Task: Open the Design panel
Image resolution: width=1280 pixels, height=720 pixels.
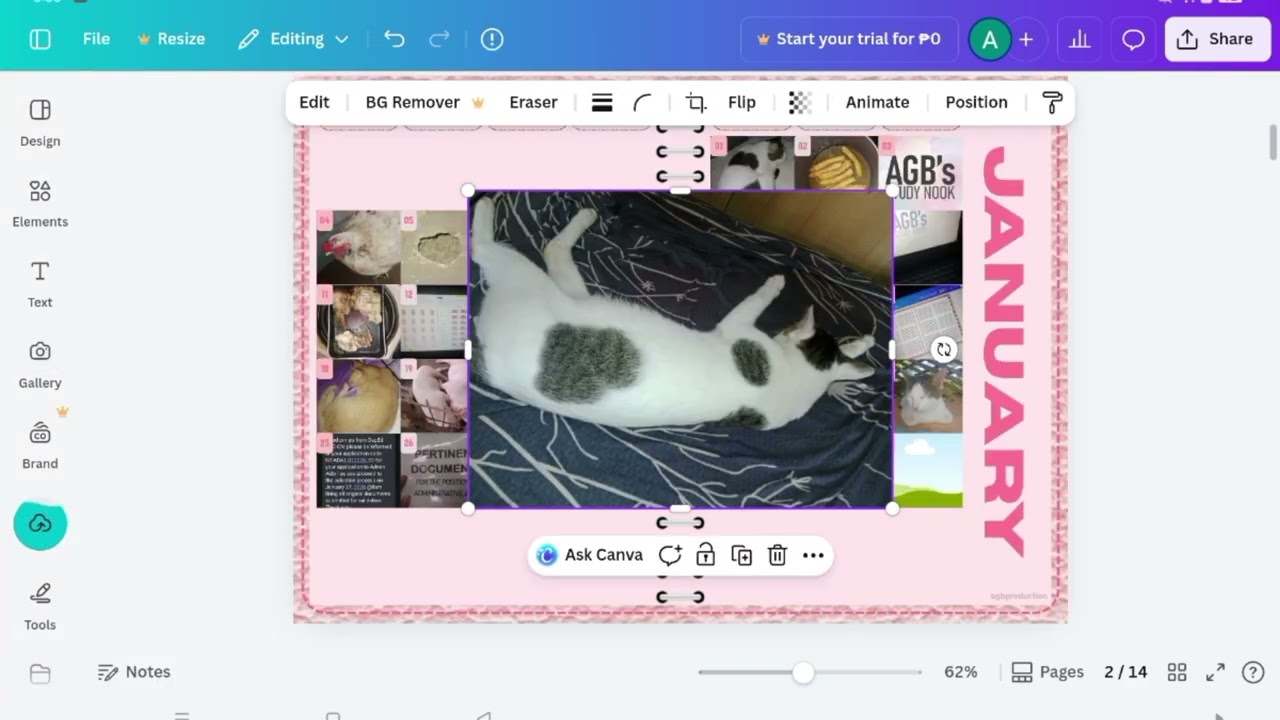Action: click(x=40, y=122)
